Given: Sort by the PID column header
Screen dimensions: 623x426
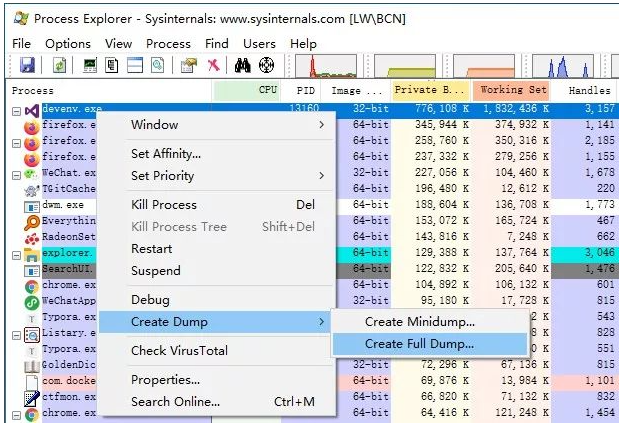Looking at the screenshot, I should tap(301, 90).
